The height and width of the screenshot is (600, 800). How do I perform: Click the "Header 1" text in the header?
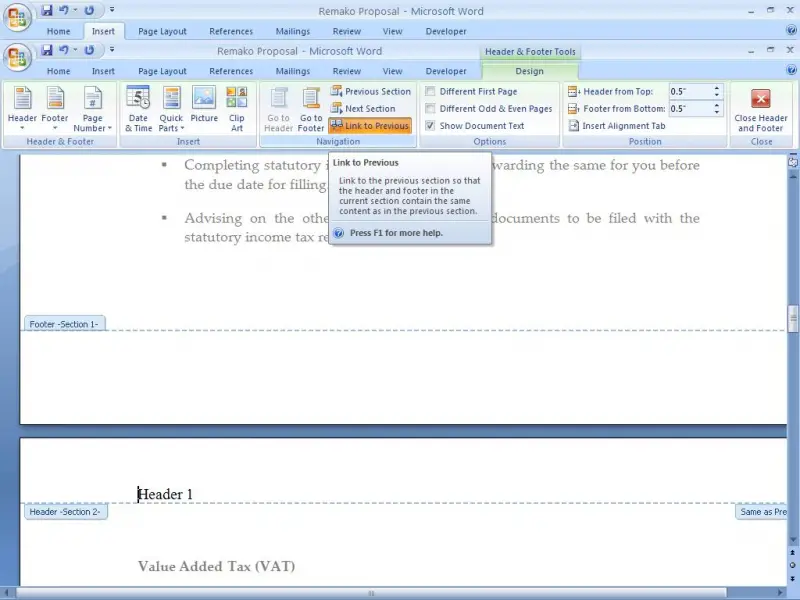pos(165,494)
